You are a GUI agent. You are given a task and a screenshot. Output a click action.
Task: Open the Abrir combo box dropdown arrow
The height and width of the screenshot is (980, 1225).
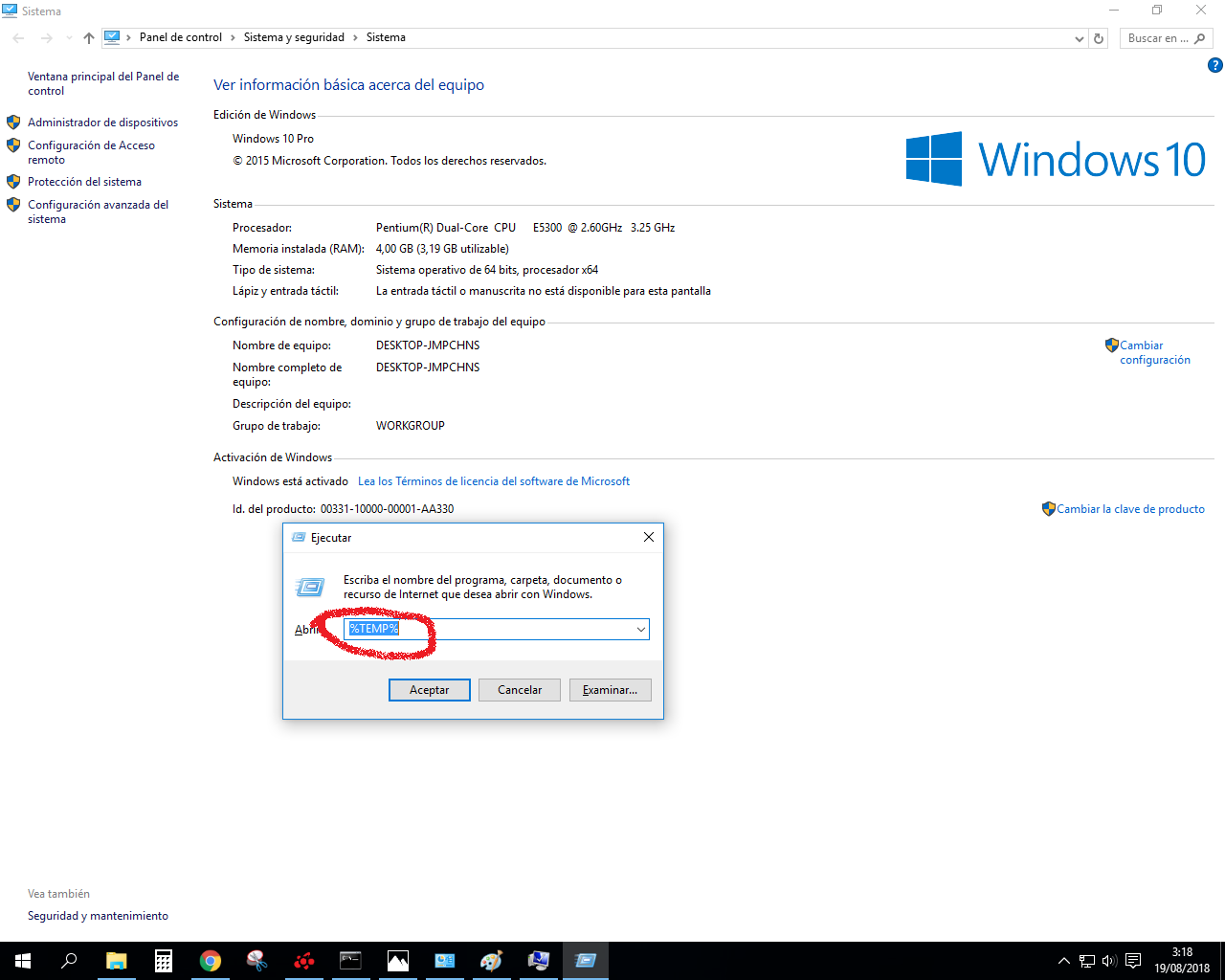coord(640,629)
